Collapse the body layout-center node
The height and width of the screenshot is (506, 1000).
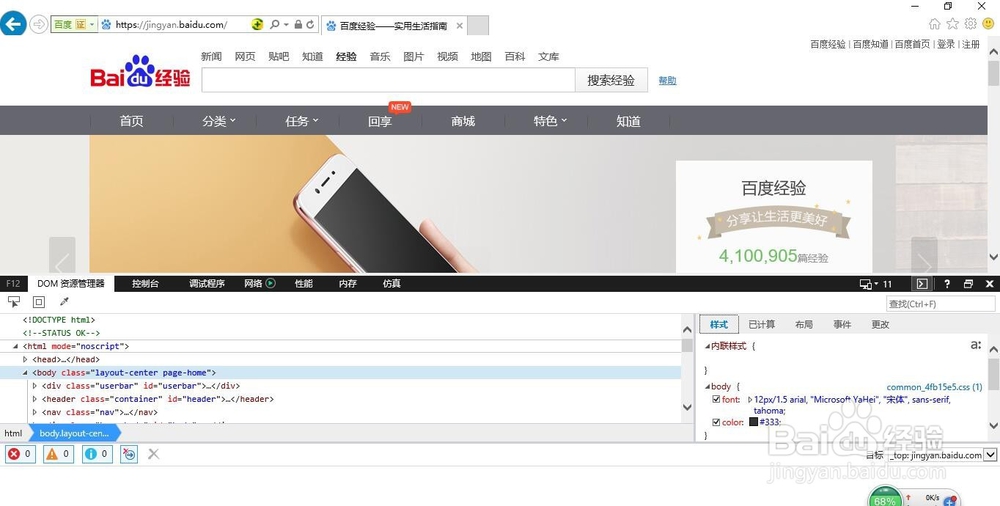click(26, 373)
